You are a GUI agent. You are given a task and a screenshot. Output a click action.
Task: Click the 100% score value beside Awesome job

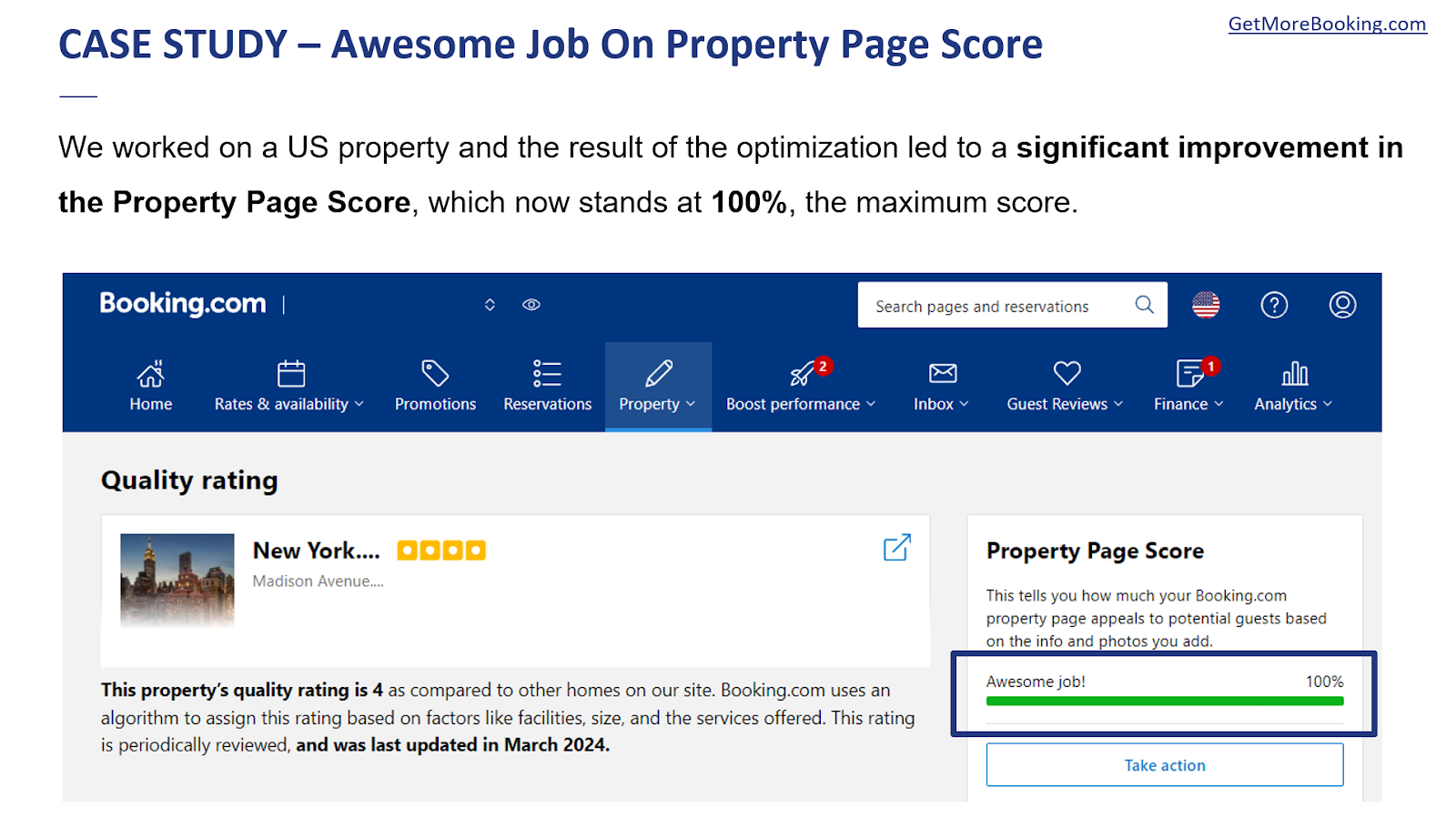coord(1324,682)
